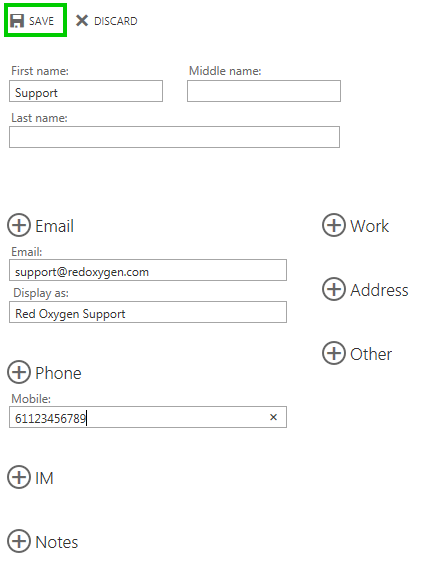421x577 pixels.
Task: Click the plus icon beside Work
Action: [334, 225]
